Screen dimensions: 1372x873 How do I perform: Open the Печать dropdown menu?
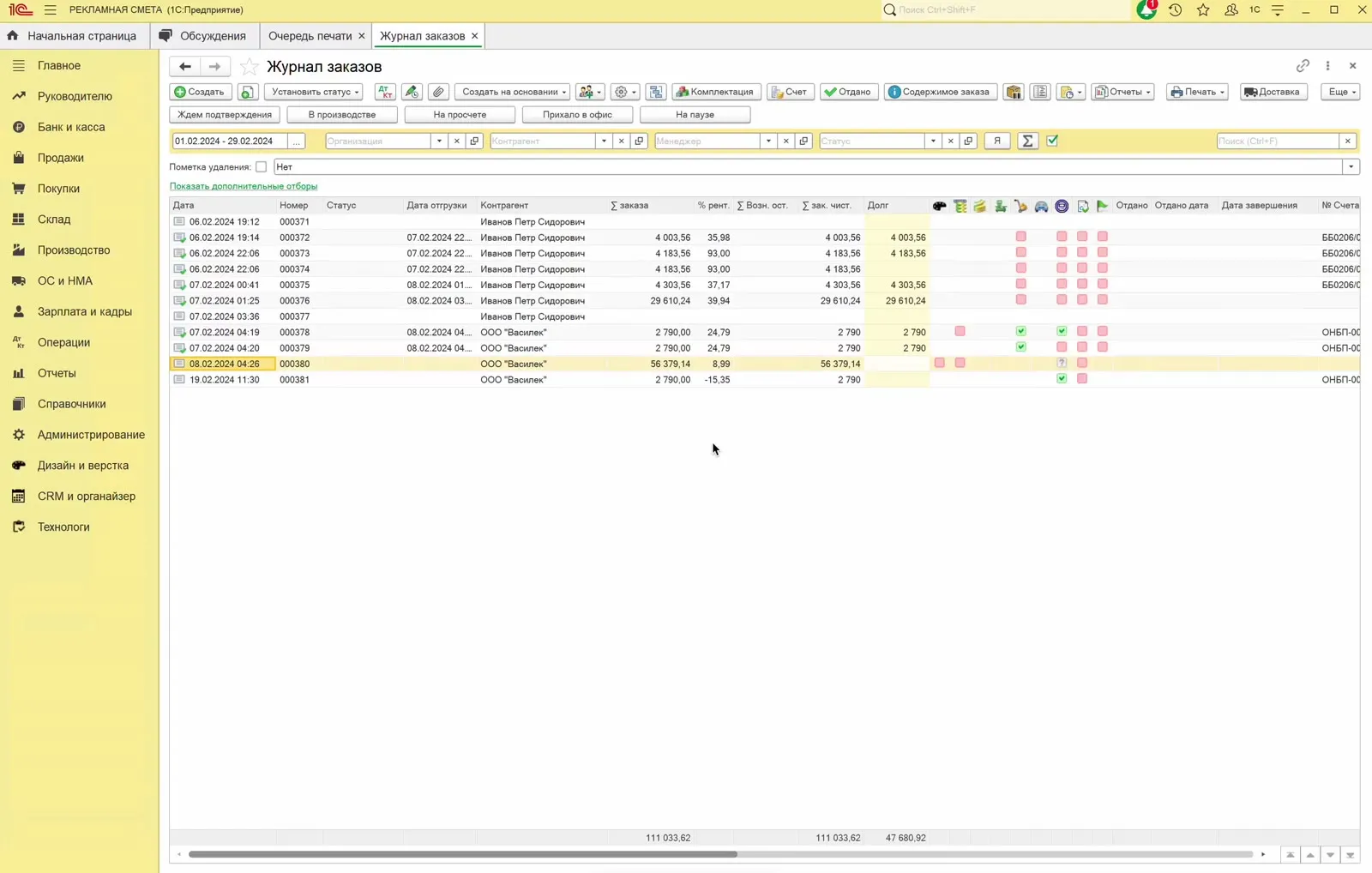1197,92
